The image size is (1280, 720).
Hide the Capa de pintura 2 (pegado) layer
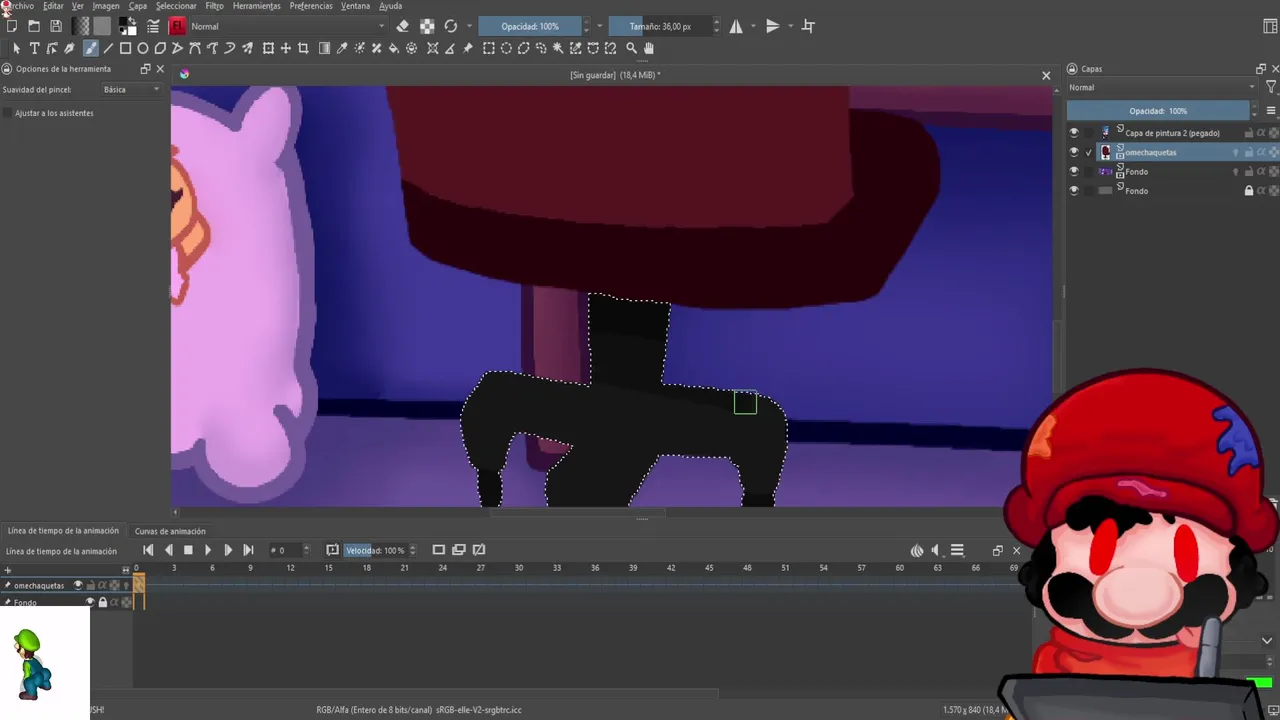(x=1074, y=133)
